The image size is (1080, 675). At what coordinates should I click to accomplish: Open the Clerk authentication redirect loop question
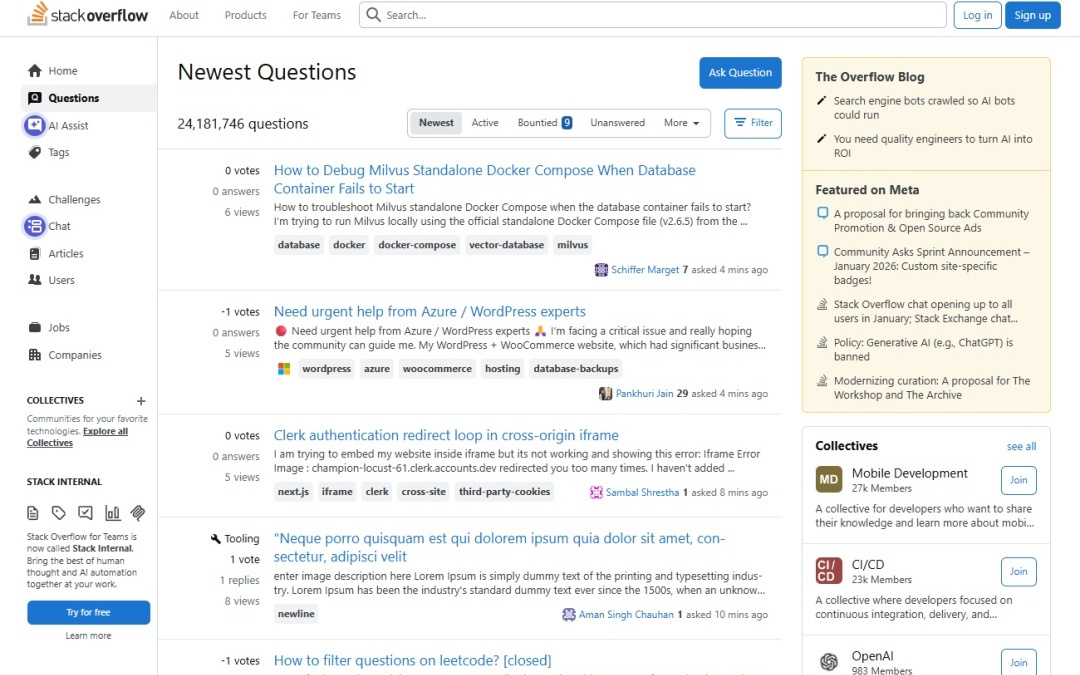pyautogui.click(x=446, y=435)
